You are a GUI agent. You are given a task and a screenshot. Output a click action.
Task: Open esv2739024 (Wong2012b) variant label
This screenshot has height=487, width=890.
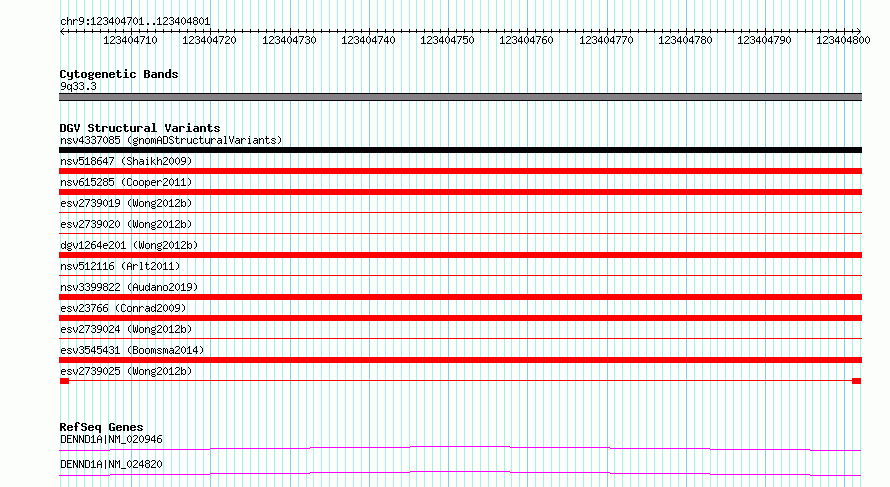(126, 329)
